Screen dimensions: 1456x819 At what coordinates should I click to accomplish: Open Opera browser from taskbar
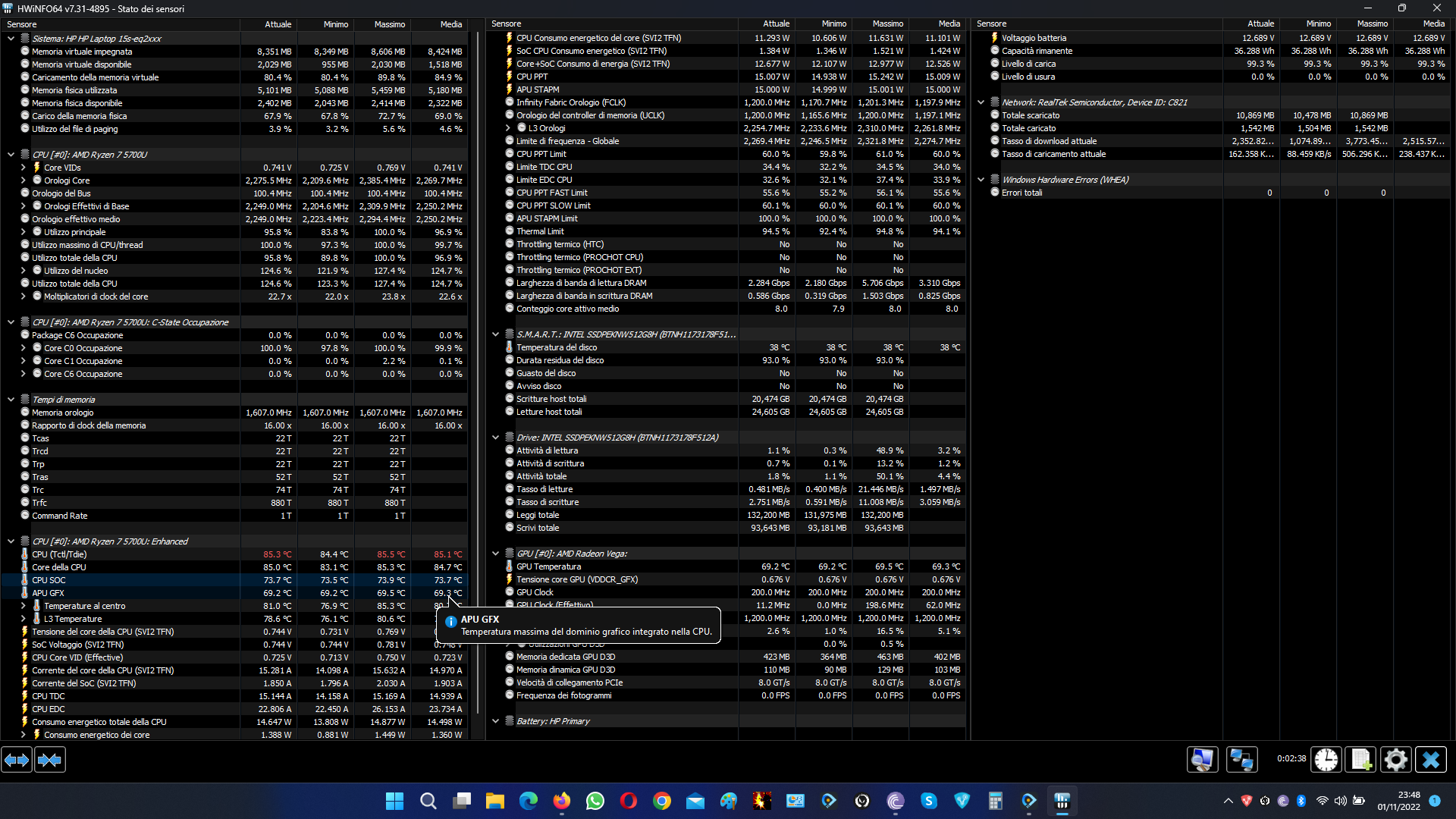pyautogui.click(x=629, y=801)
